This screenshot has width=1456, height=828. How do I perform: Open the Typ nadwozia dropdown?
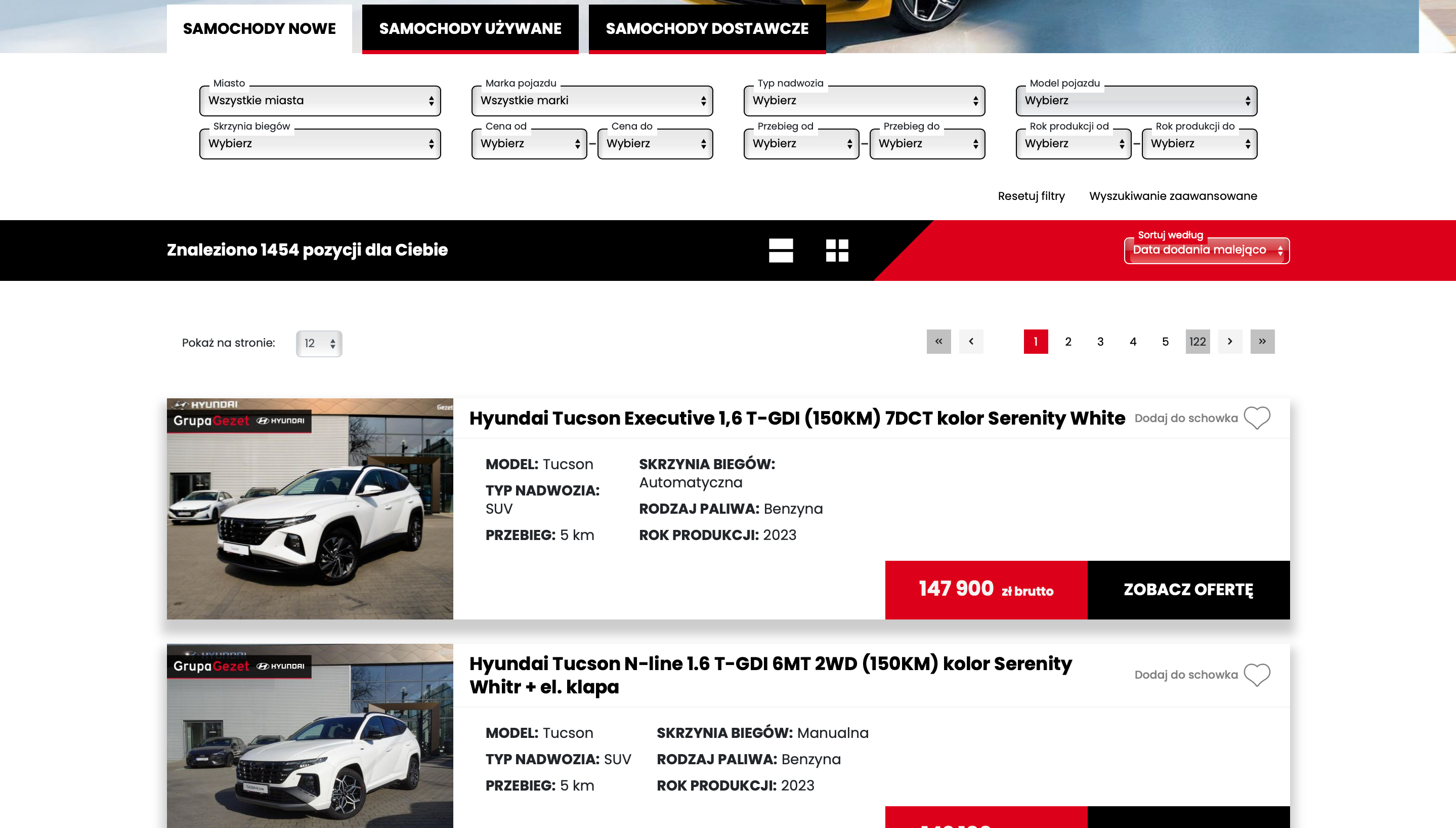pos(865,101)
